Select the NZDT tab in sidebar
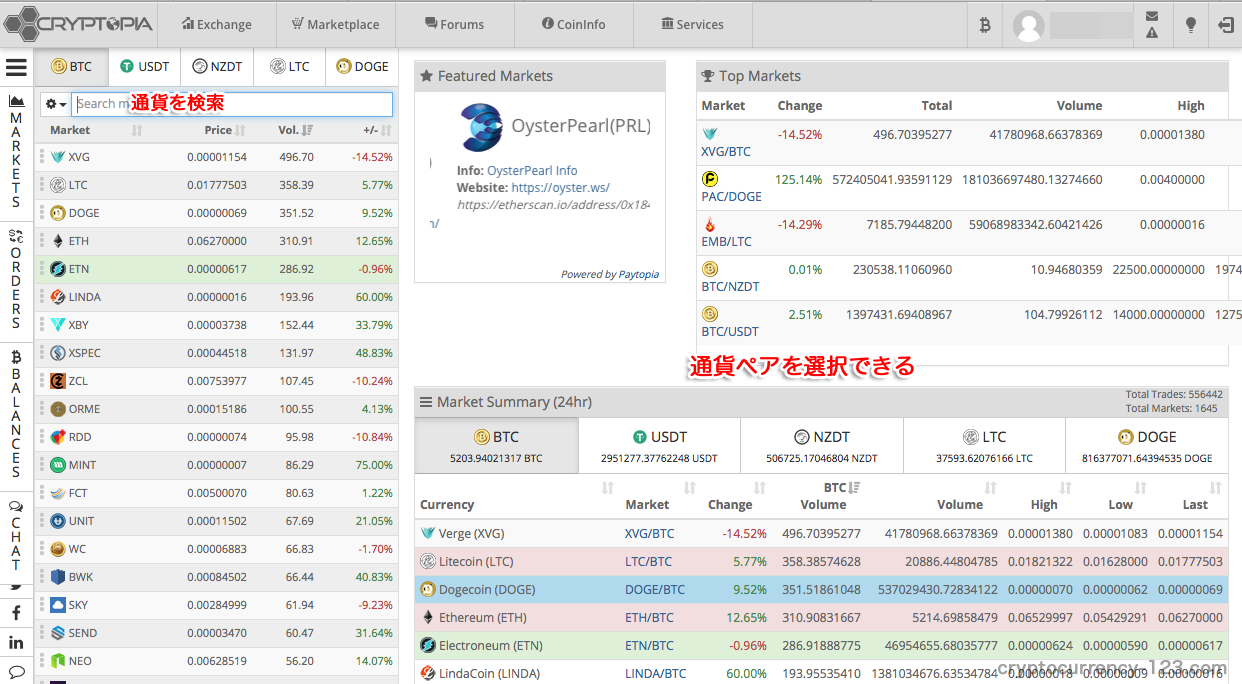 point(217,67)
